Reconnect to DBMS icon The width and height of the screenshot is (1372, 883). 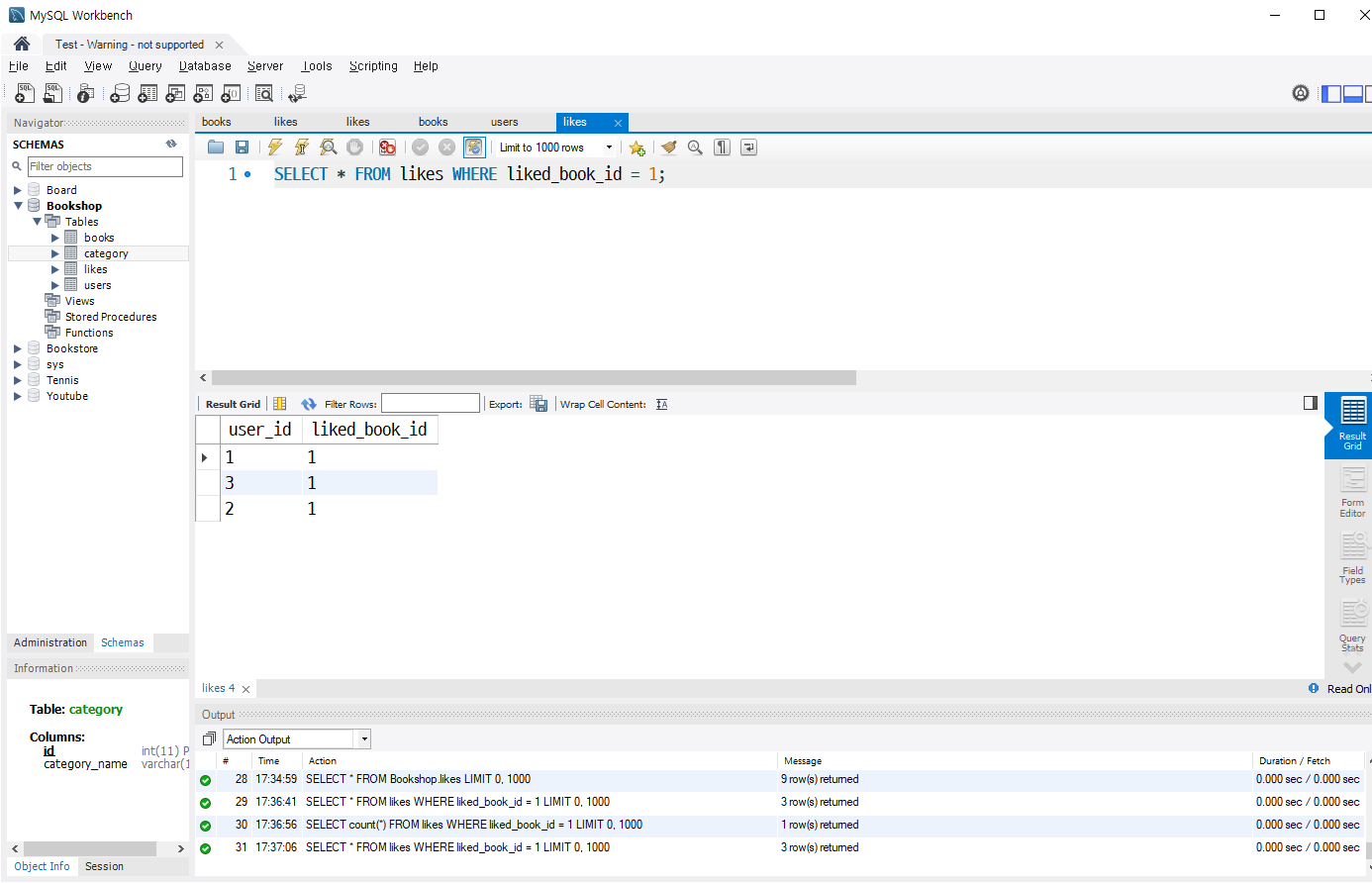(297, 93)
